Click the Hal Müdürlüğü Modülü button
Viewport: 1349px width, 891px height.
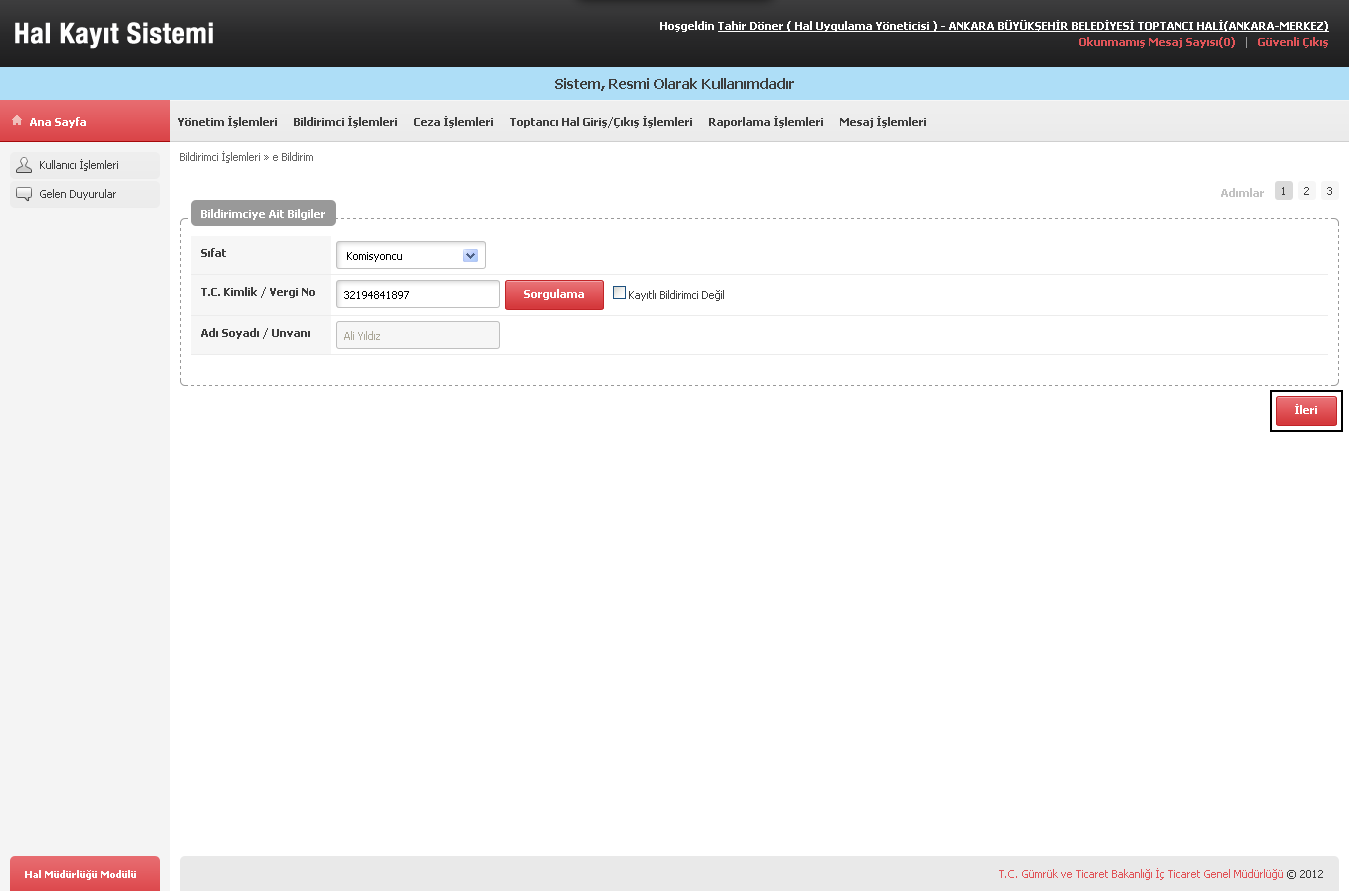(x=85, y=873)
